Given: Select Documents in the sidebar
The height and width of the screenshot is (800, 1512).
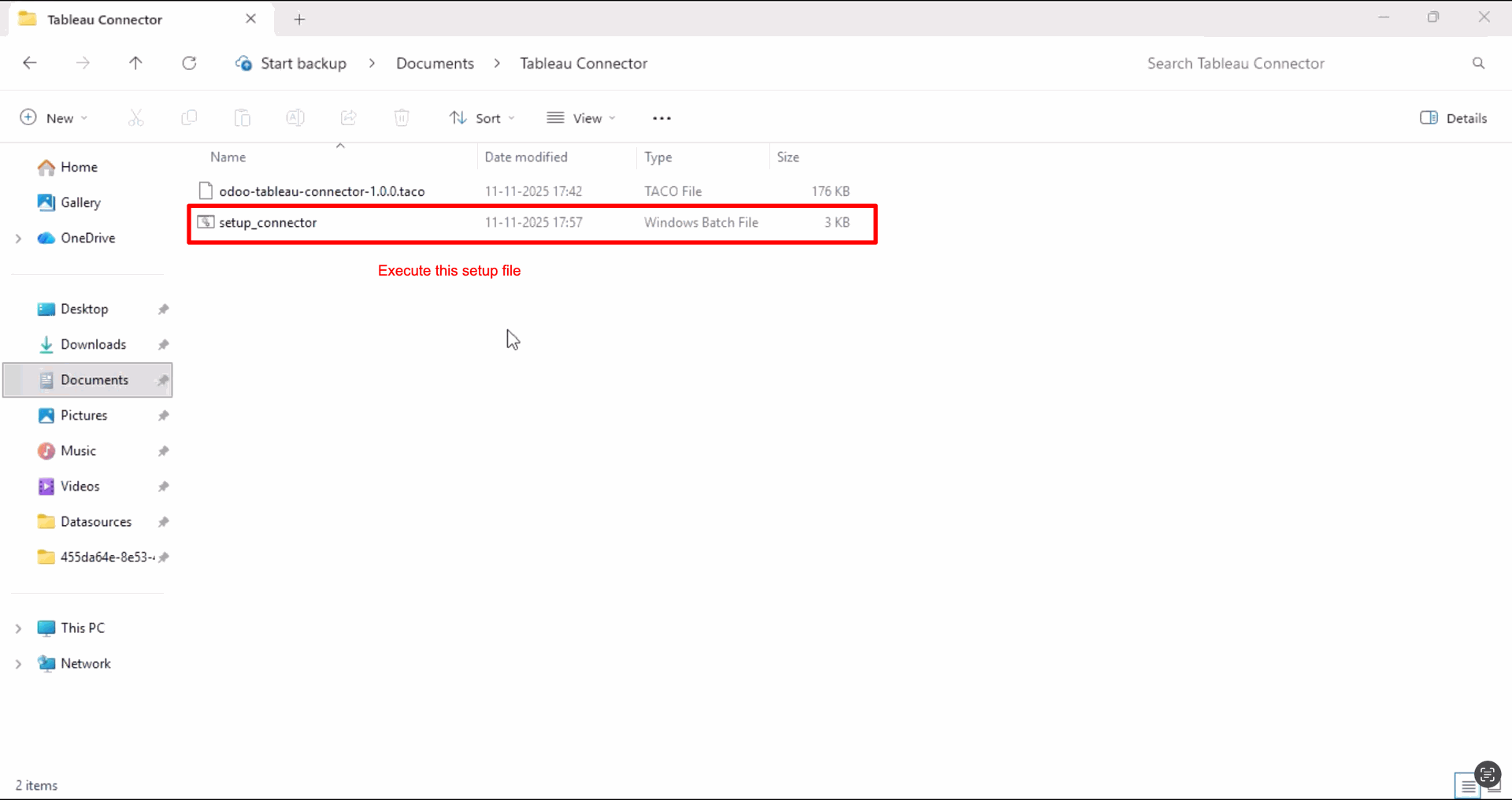Looking at the screenshot, I should click(x=88, y=380).
